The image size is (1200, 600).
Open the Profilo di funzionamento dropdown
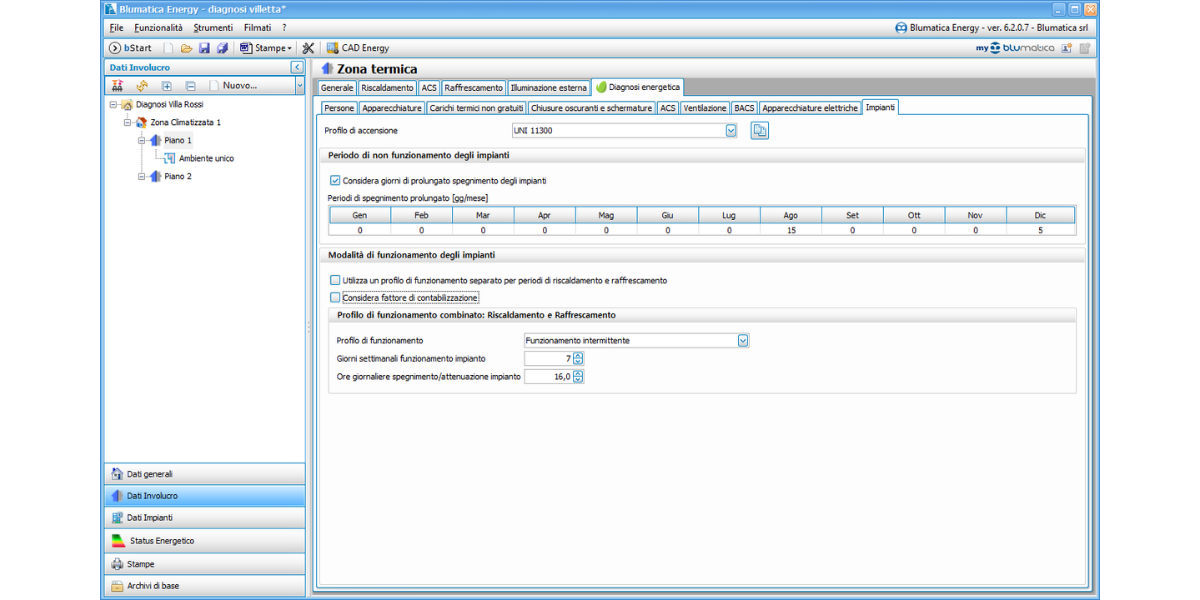[x=743, y=341]
